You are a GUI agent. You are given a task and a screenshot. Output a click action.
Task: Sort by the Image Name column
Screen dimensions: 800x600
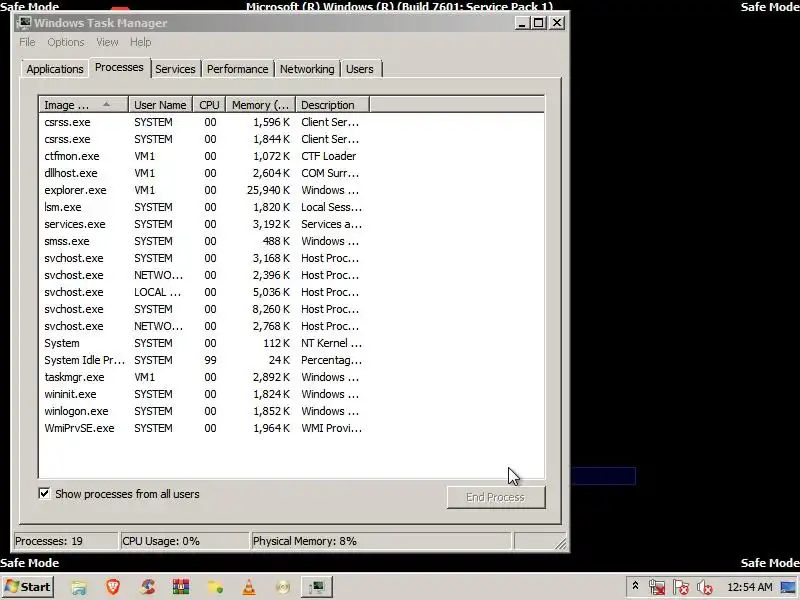(84, 105)
